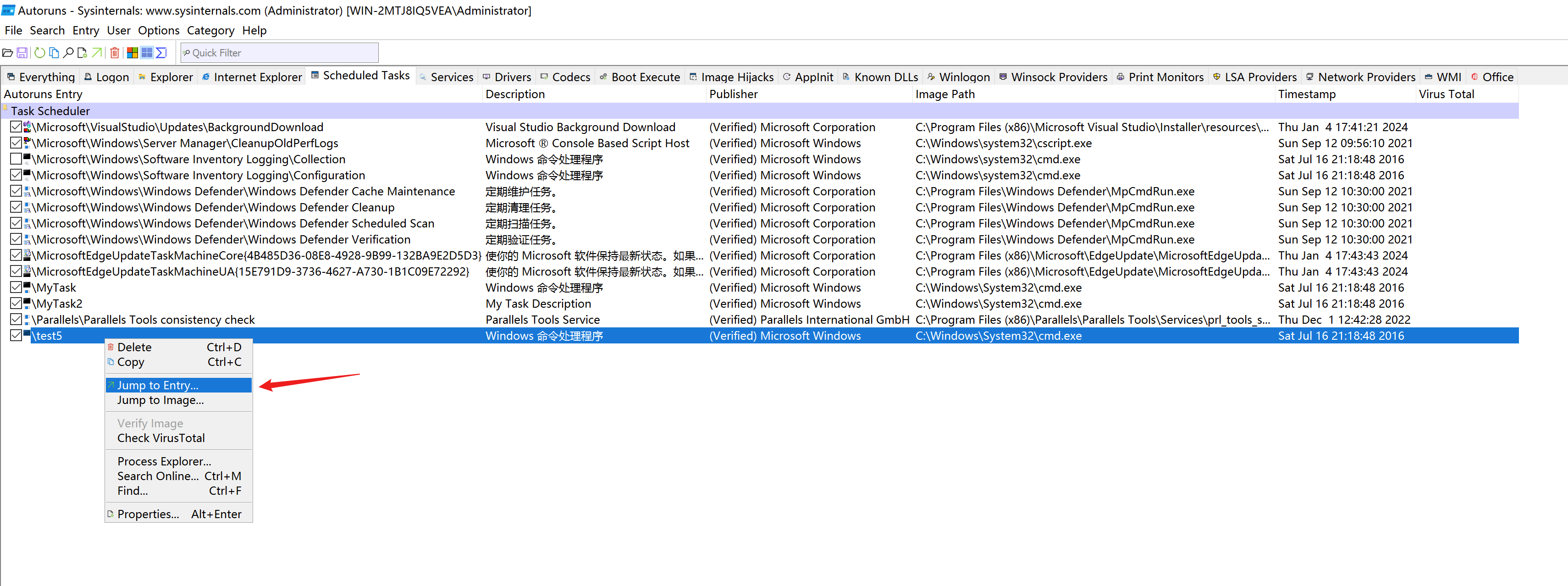Click the Copy toolbar icon
1568x586 pixels.
[x=54, y=53]
